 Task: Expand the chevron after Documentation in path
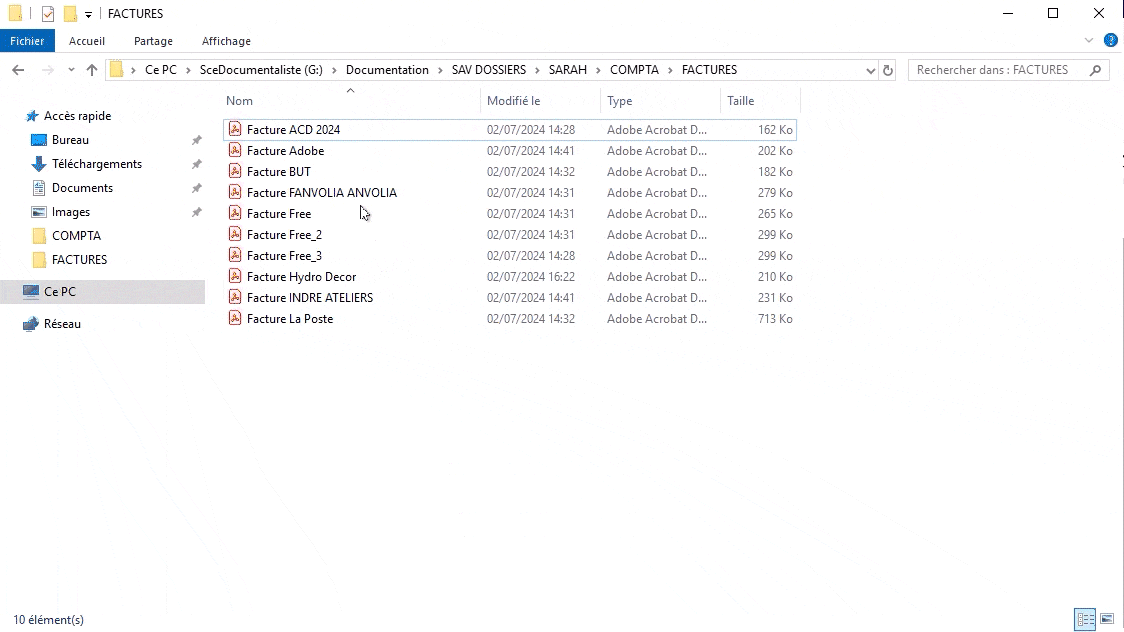[x=440, y=70]
